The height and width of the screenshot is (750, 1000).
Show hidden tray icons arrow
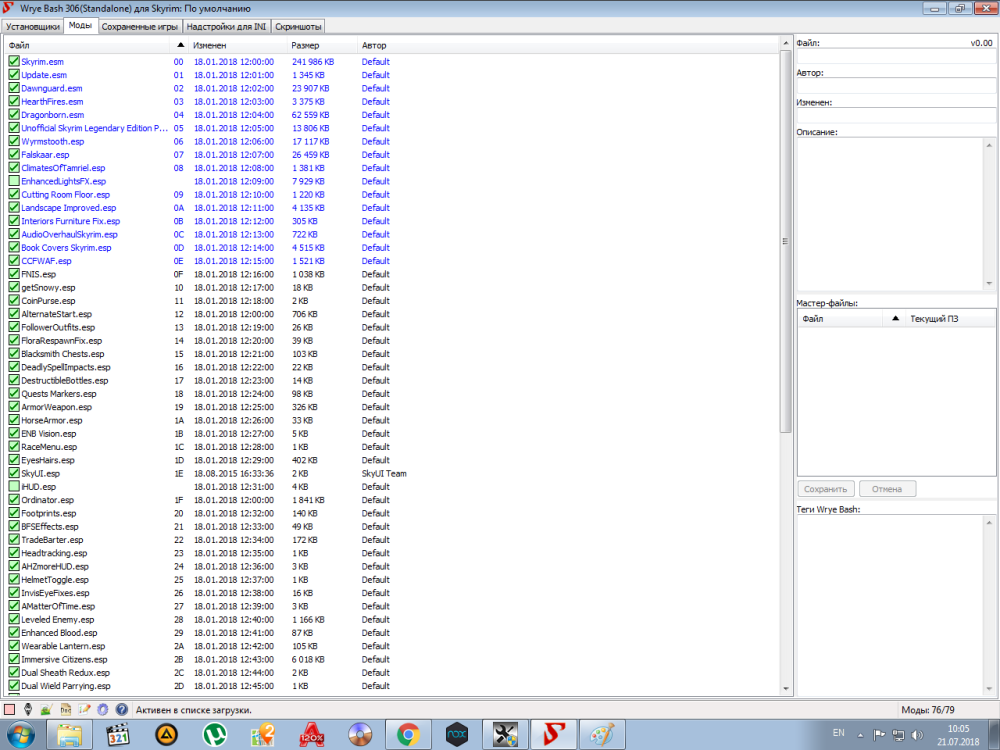pyautogui.click(x=860, y=735)
